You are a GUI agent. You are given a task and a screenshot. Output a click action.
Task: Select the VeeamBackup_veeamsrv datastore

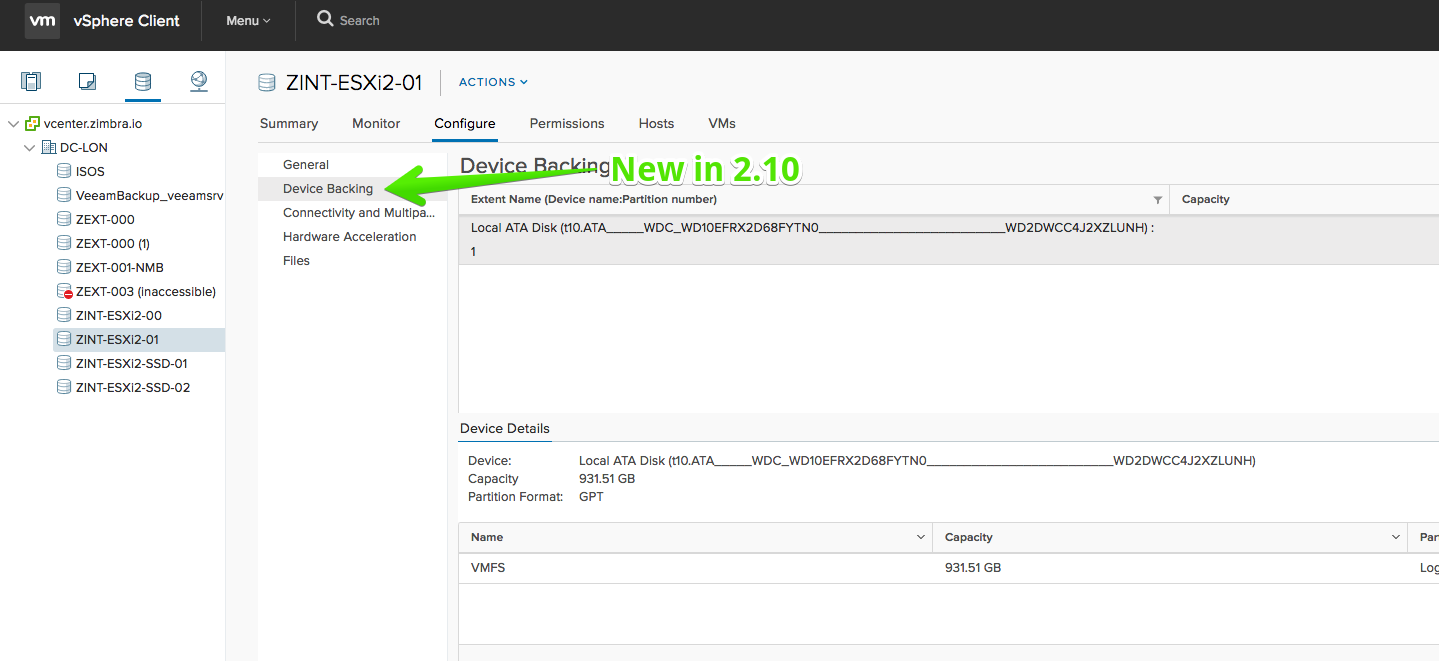150,195
